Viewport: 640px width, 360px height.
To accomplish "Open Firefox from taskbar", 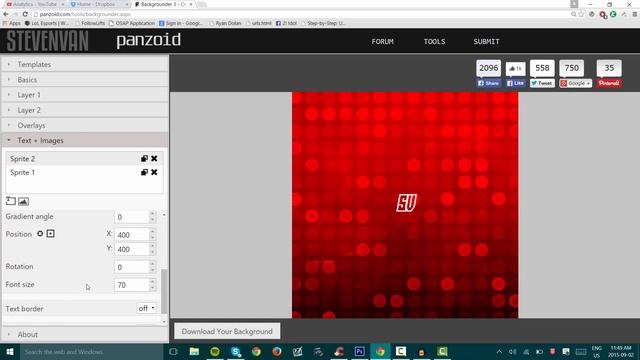I will (277, 351).
